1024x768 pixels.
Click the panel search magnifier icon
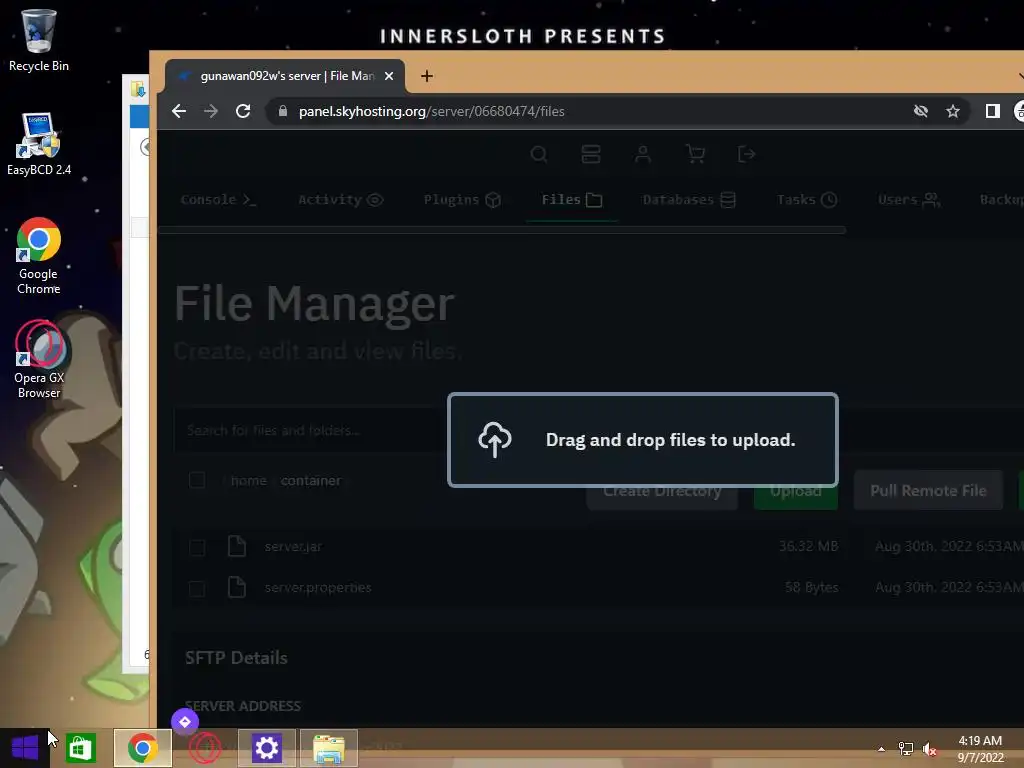click(539, 154)
